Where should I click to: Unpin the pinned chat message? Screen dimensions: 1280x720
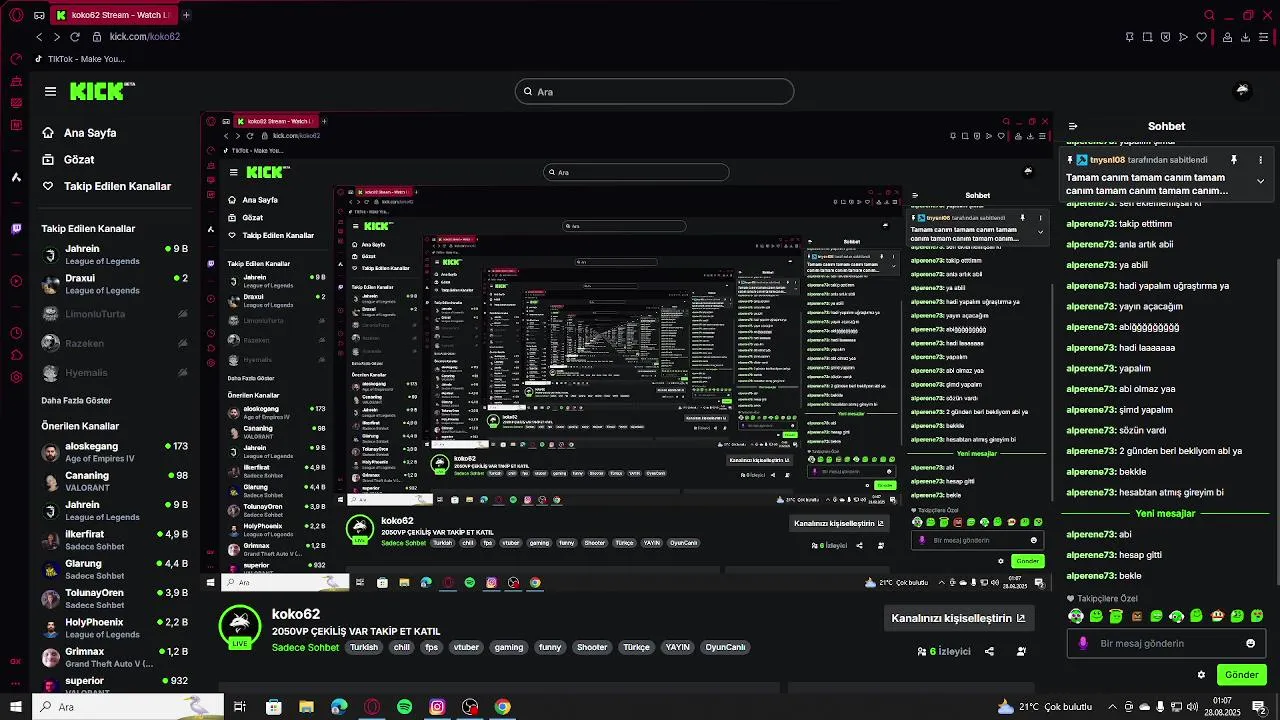click(1234, 160)
